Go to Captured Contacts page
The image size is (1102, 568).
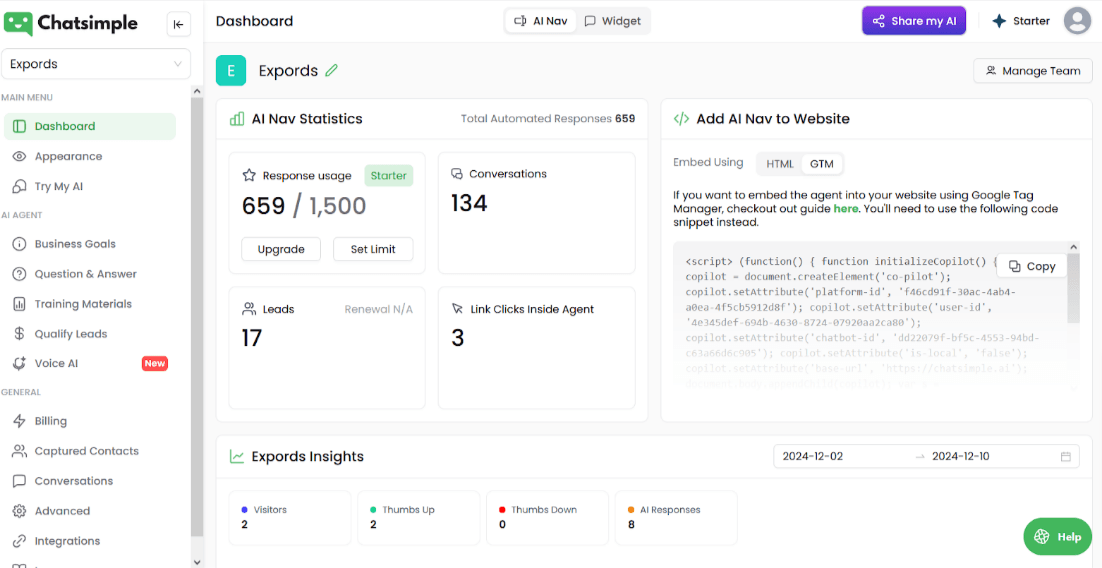click(x=86, y=451)
